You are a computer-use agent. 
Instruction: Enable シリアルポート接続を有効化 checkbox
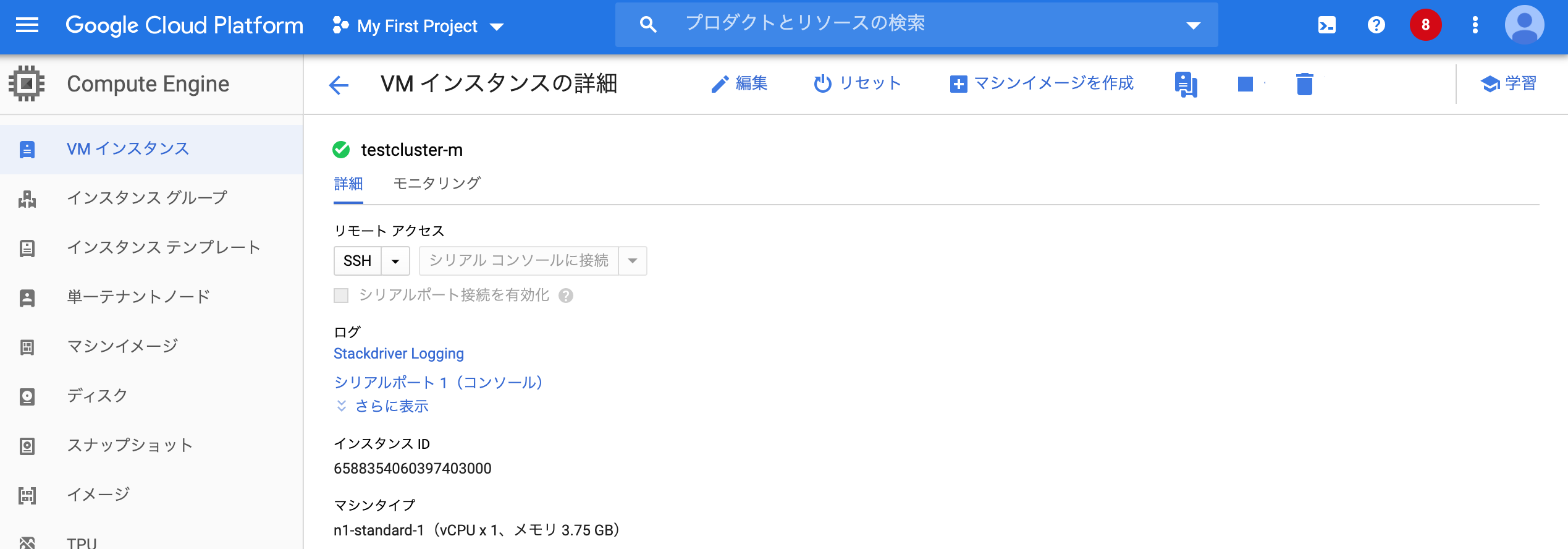tap(341, 296)
